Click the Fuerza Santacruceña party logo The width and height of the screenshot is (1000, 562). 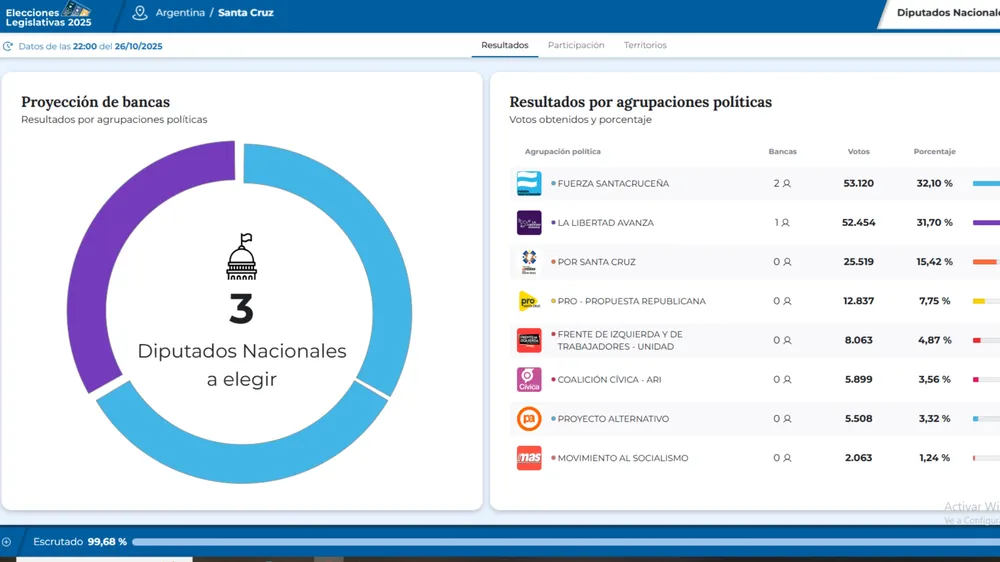coord(528,184)
